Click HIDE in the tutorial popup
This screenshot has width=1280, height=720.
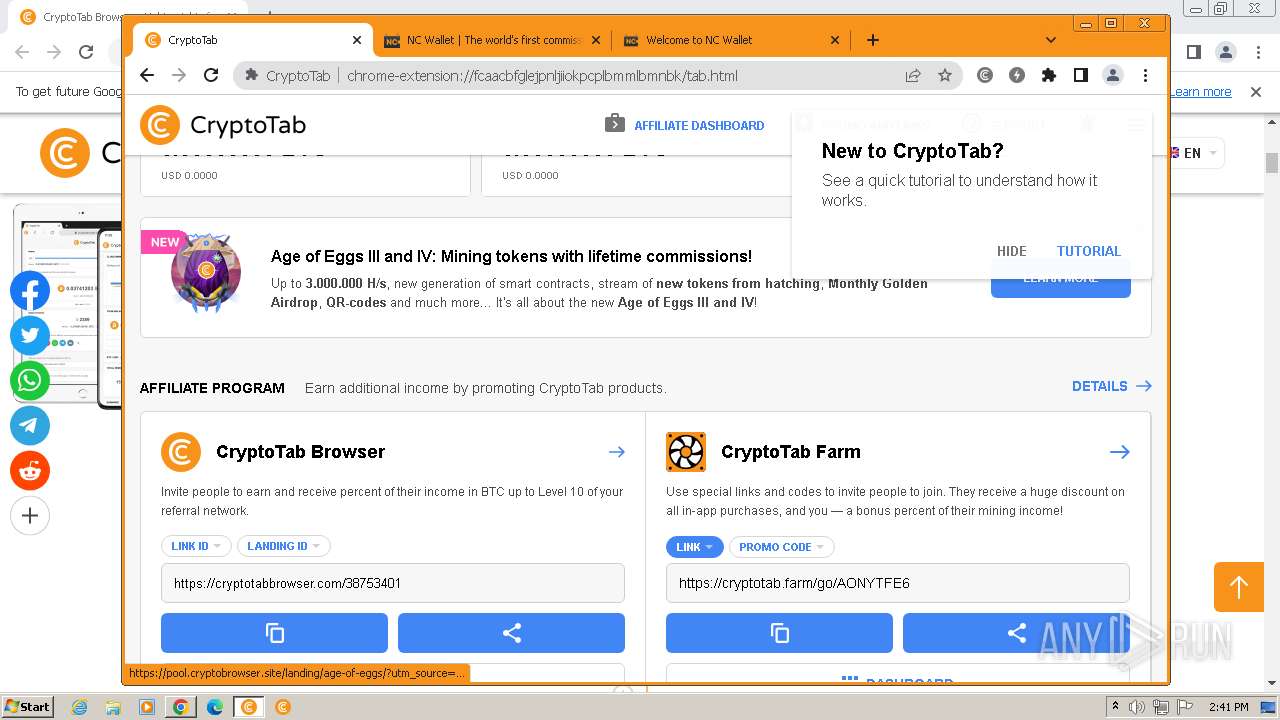1011,251
